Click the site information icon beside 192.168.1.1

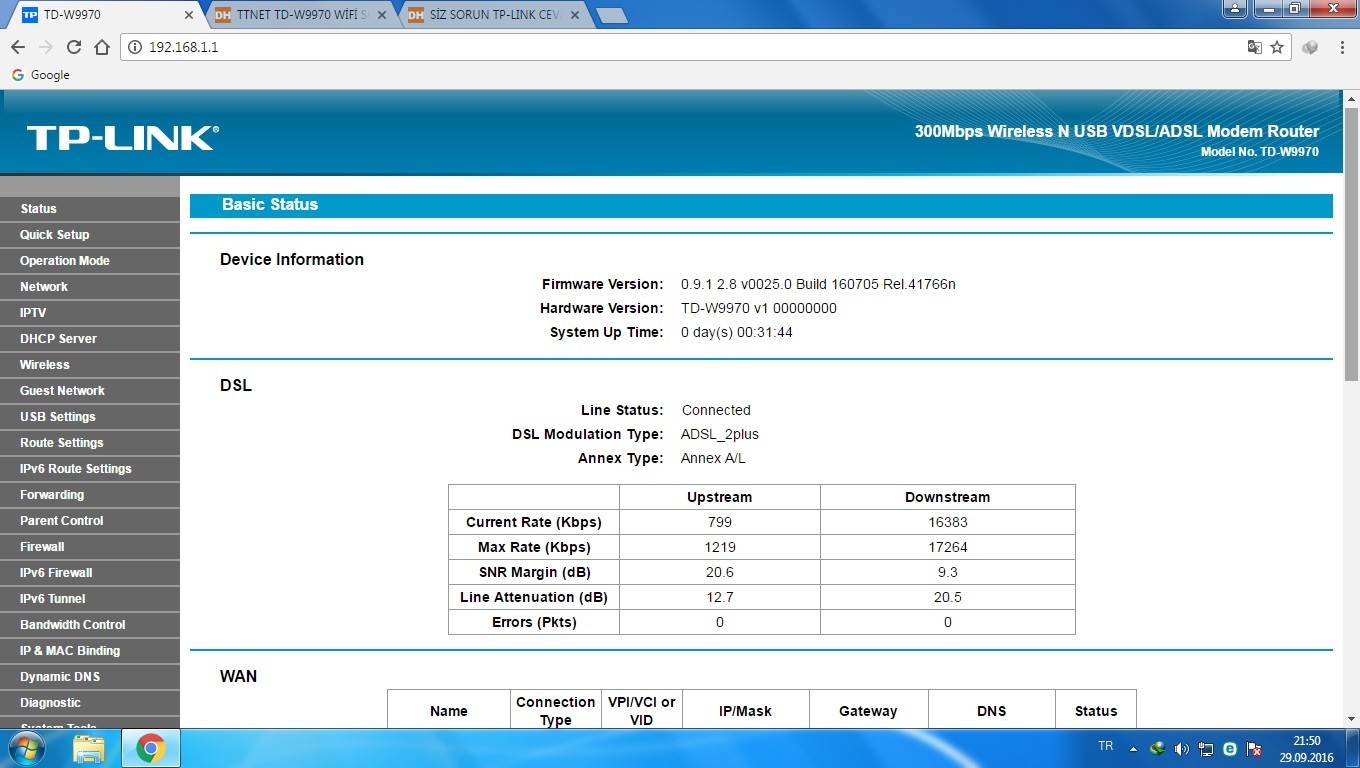(x=135, y=47)
